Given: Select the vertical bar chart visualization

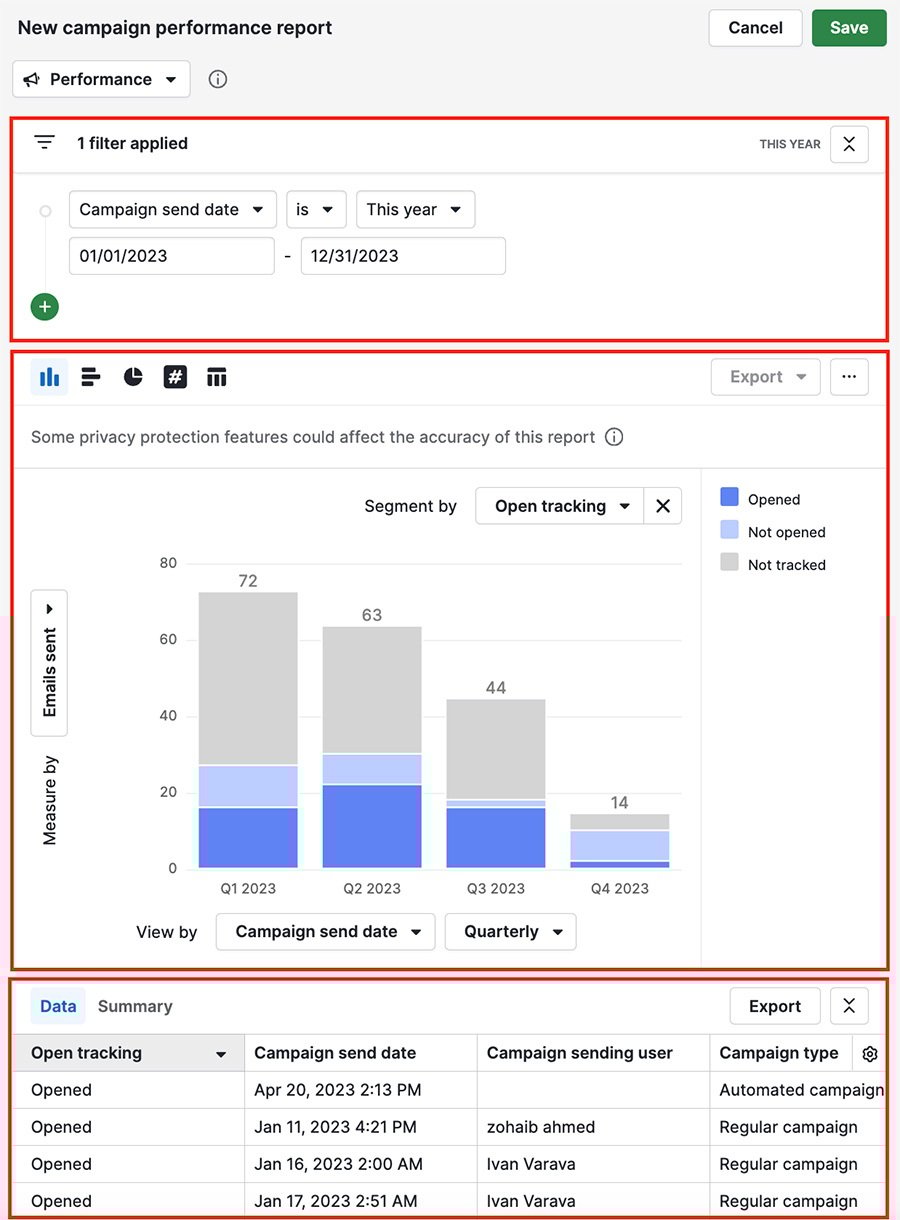Looking at the screenshot, I should click(49, 377).
